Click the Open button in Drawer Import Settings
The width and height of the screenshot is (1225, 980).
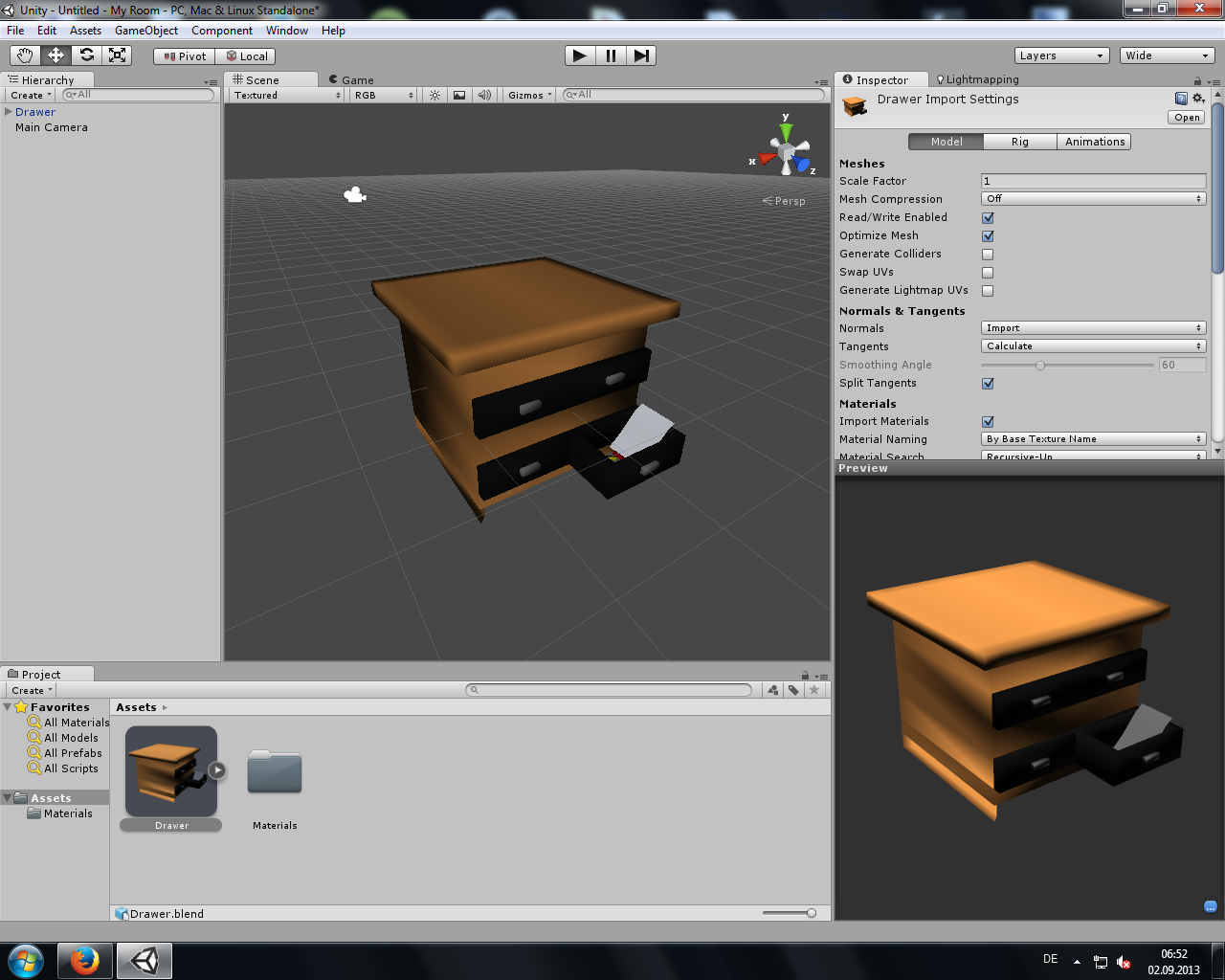tap(1186, 117)
